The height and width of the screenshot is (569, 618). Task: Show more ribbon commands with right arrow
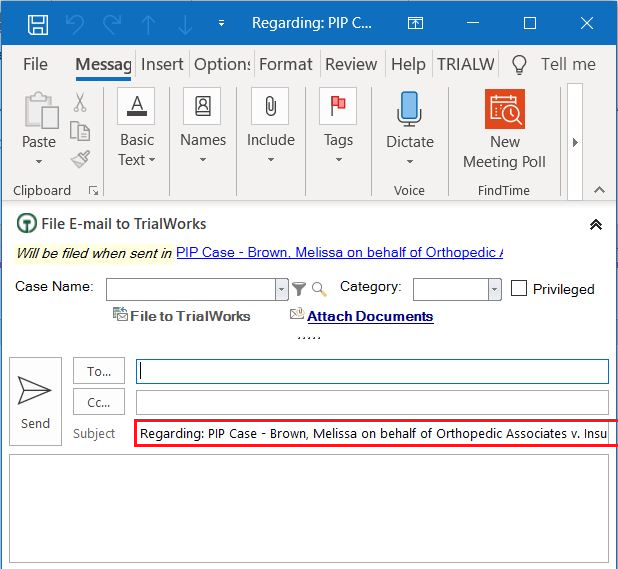click(x=575, y=142)
